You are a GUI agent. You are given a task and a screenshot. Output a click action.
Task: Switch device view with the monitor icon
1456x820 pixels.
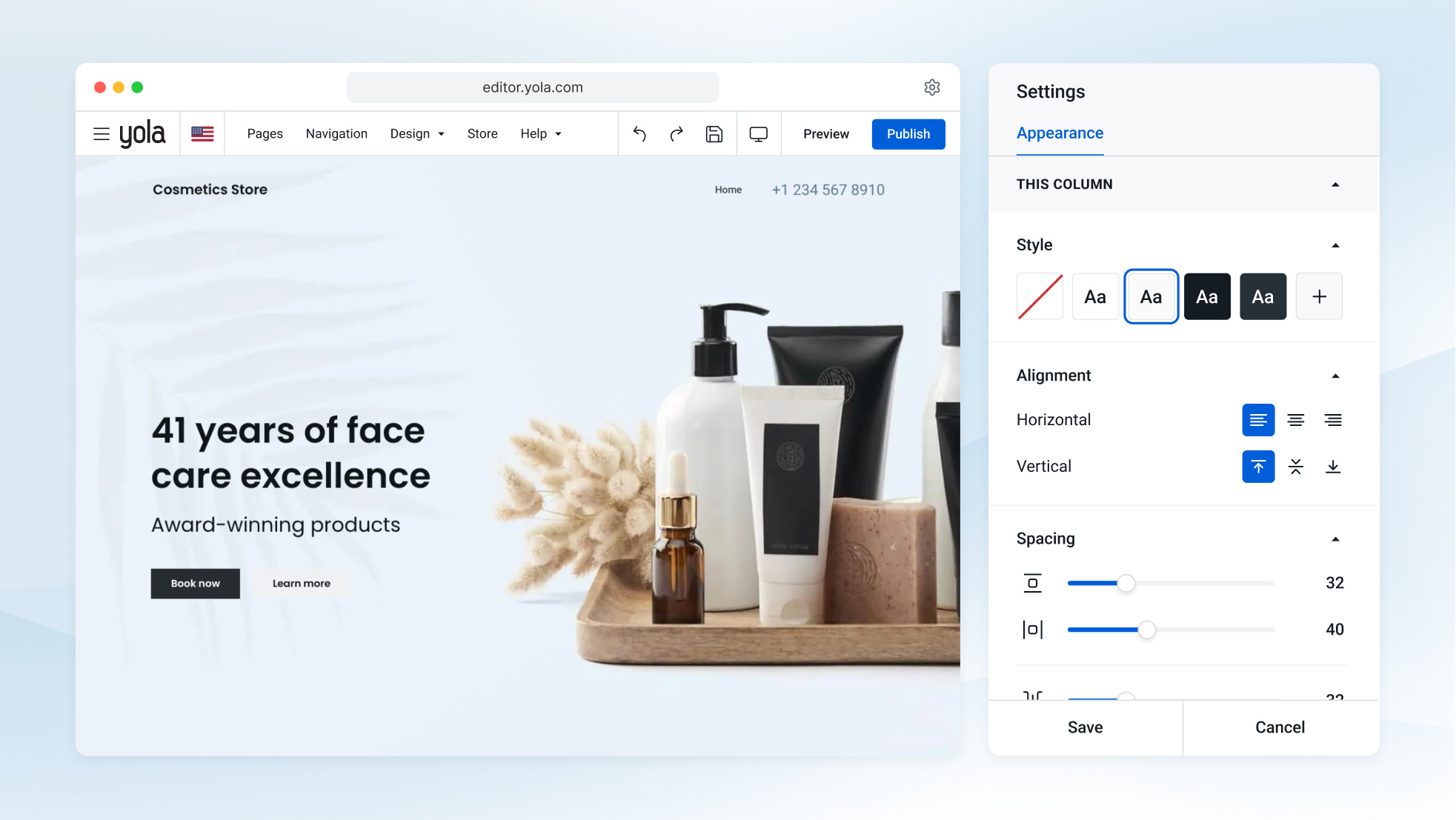[x=759, y=134]
